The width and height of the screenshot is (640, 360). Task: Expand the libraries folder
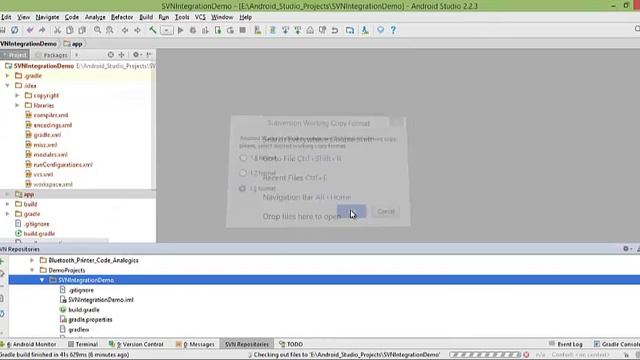[x=17, y=105]
